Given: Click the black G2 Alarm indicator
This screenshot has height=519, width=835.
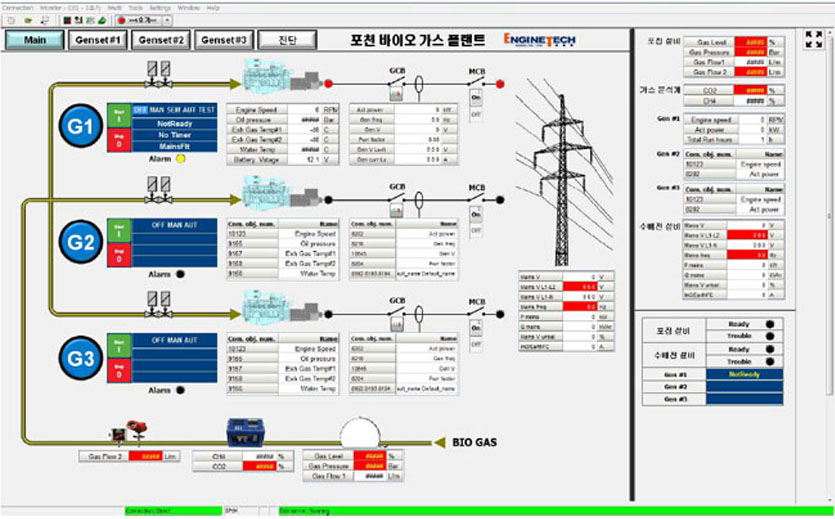Looking at the screenshot, I should (181, 274).
